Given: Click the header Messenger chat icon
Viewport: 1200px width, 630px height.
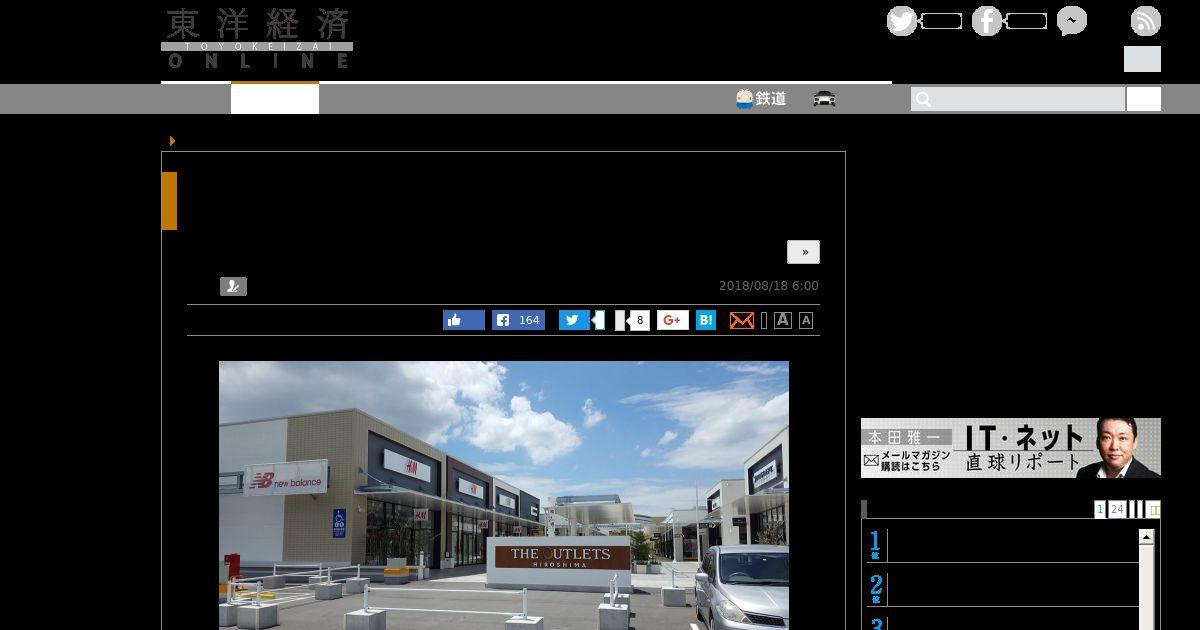Looking at the screenshot, I should point(1072,21).
